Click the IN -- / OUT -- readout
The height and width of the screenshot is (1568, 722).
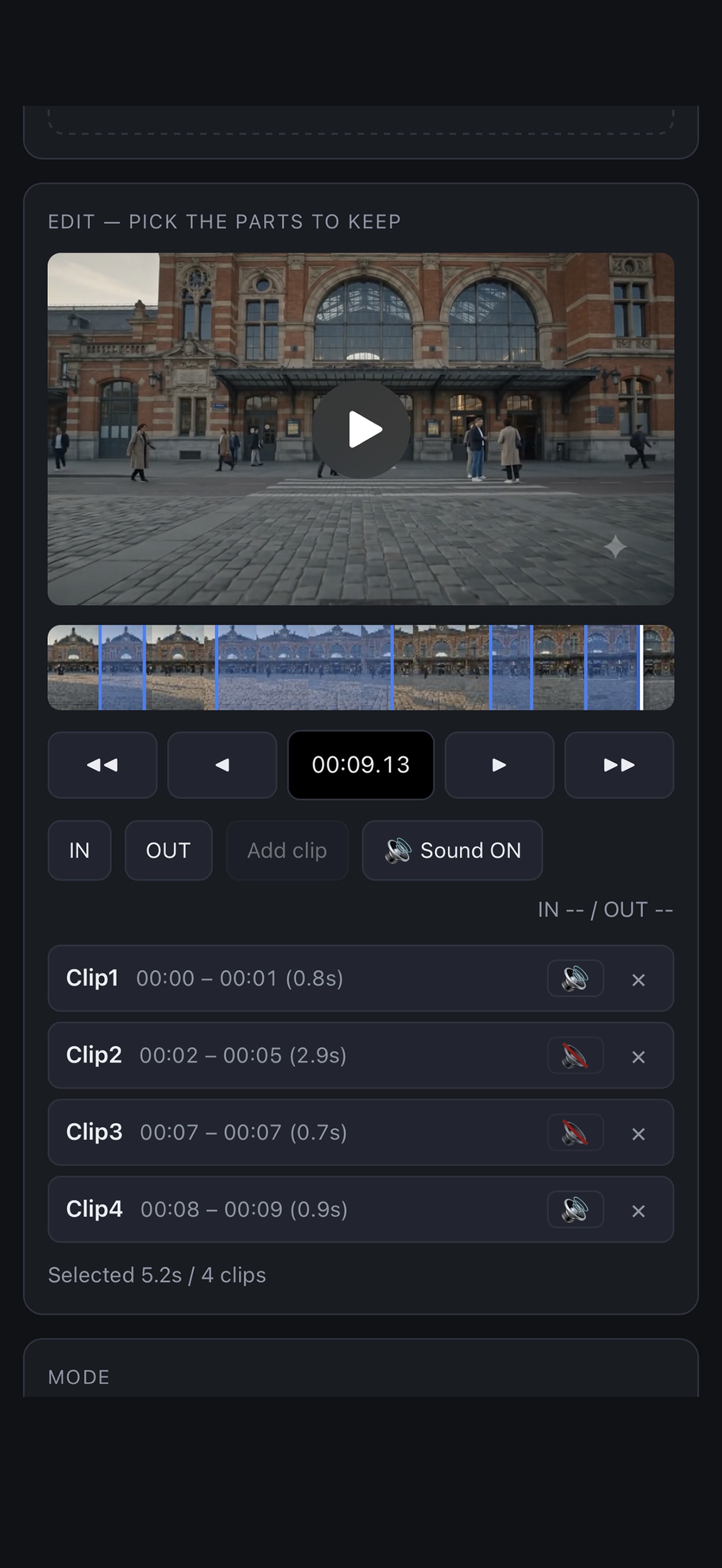tap(605, 910)
